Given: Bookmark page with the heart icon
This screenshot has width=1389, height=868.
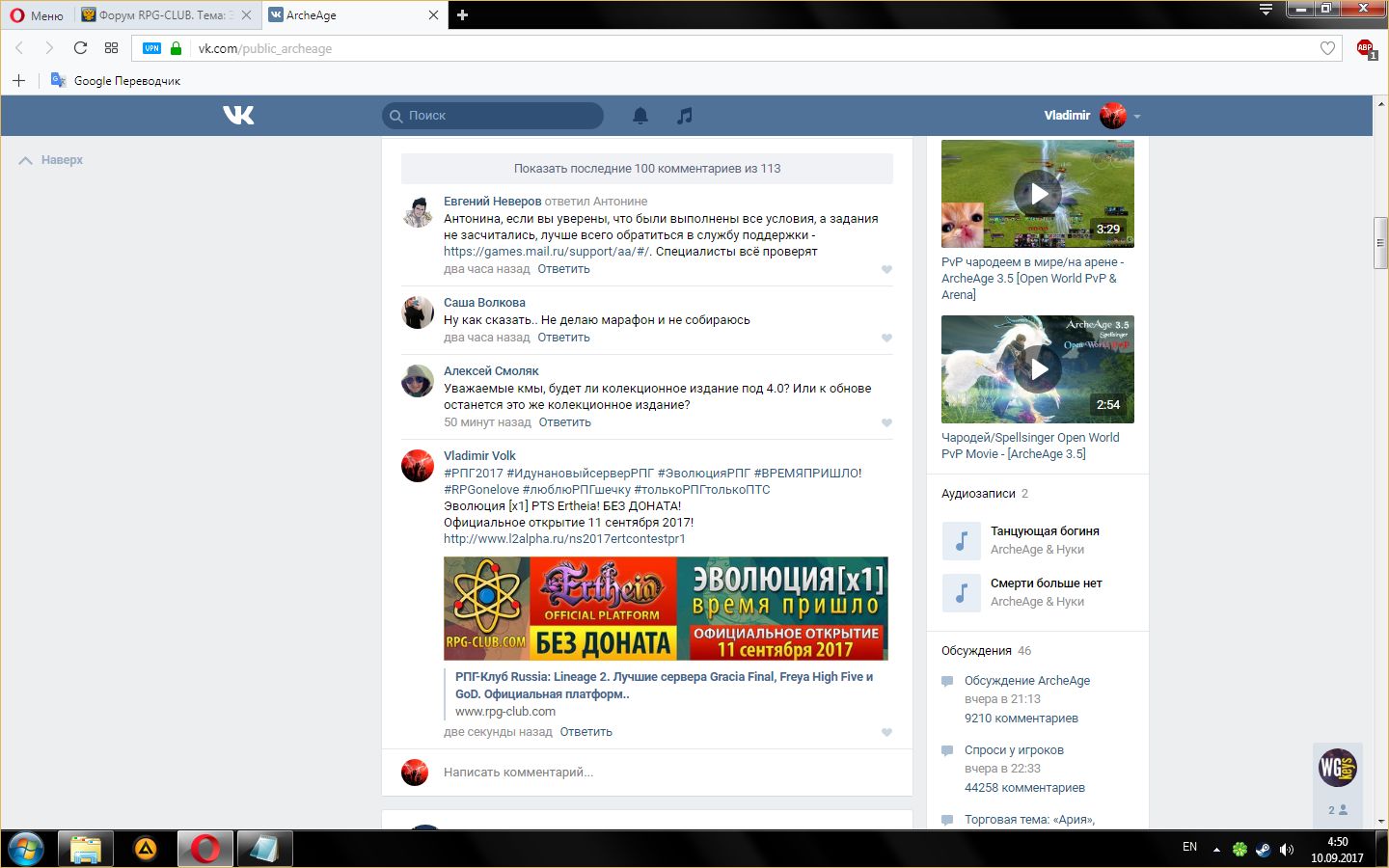Looking at the screenshot, I should 1327,48.
